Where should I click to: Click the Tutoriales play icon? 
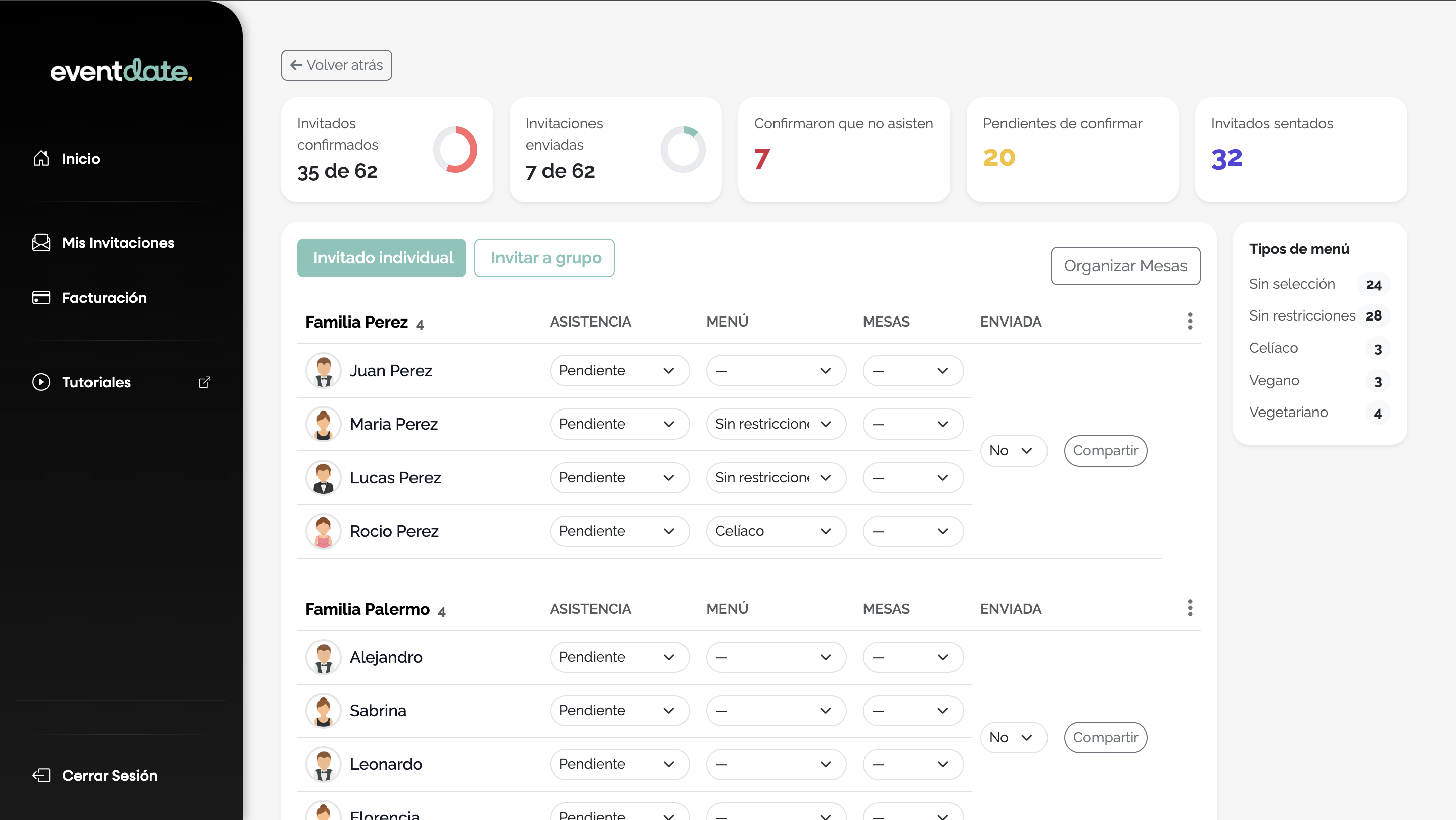40,382
